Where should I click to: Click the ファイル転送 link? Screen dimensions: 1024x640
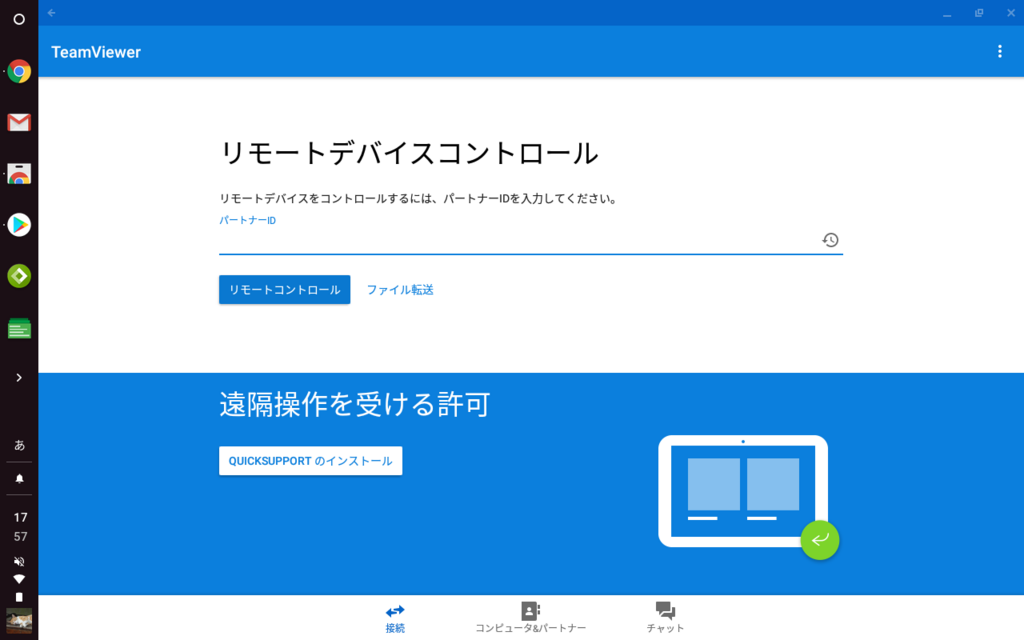point(400,289)
